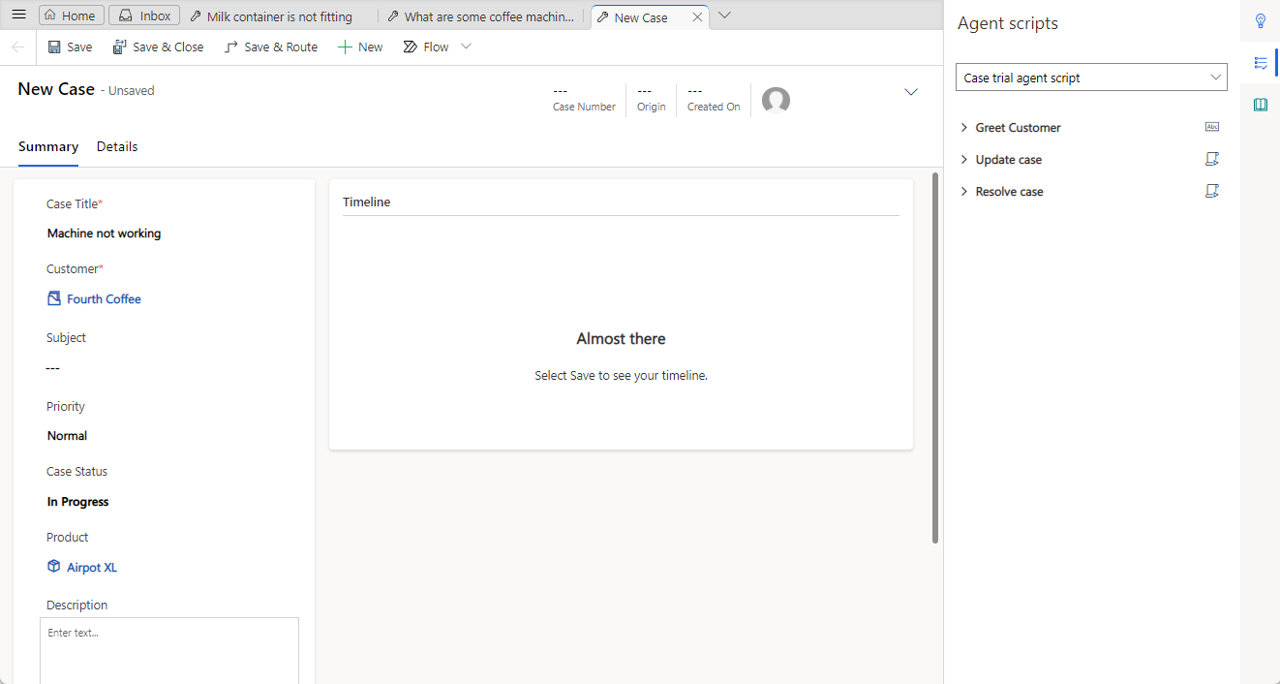Viewport: 1280px width, 684px height.
Task: Open the Fourth Coffee customer link
Action: point(103,298)
